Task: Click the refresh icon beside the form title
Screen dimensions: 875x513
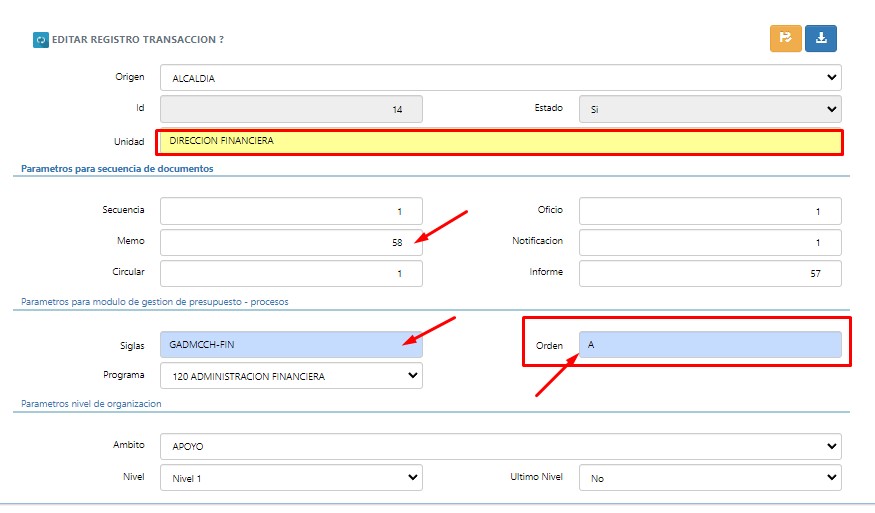Action: (x=41, y=40)
